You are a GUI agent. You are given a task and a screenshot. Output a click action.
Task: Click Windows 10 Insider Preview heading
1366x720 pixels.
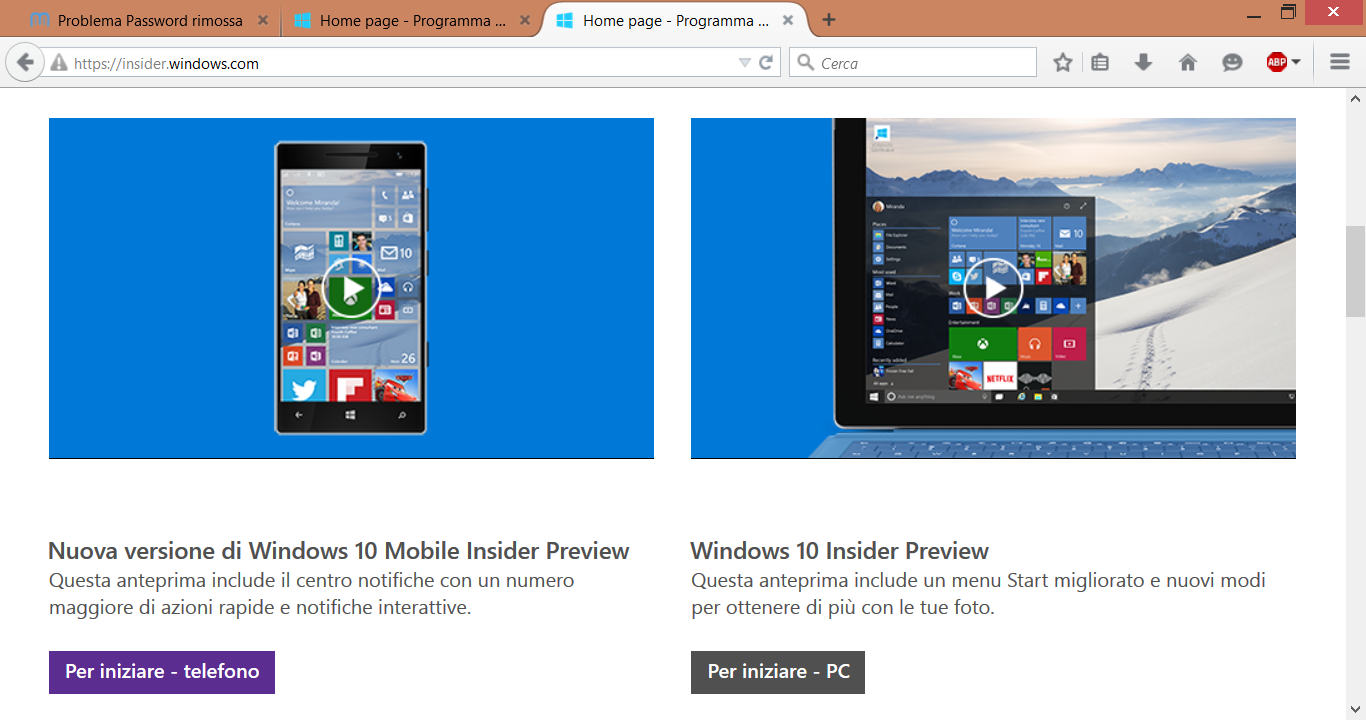840,551
